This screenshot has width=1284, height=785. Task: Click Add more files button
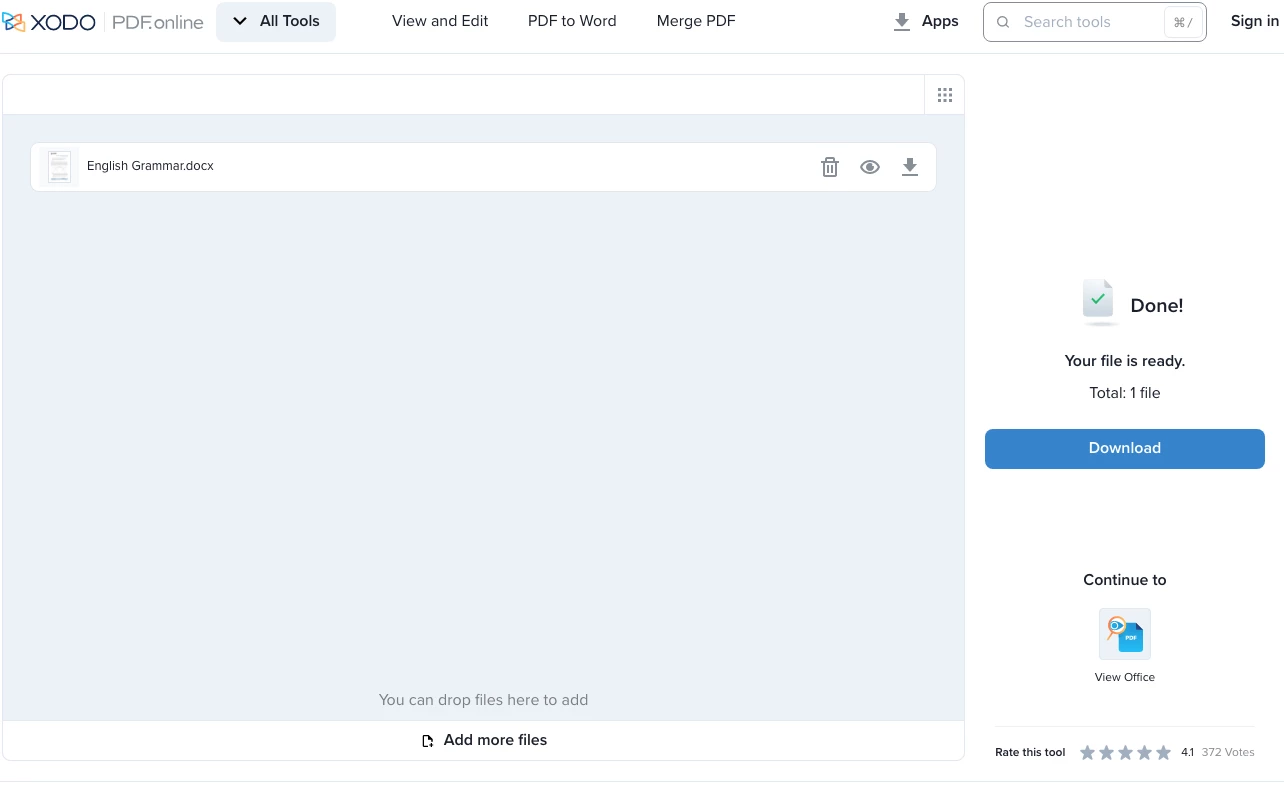tap(484, 741)
